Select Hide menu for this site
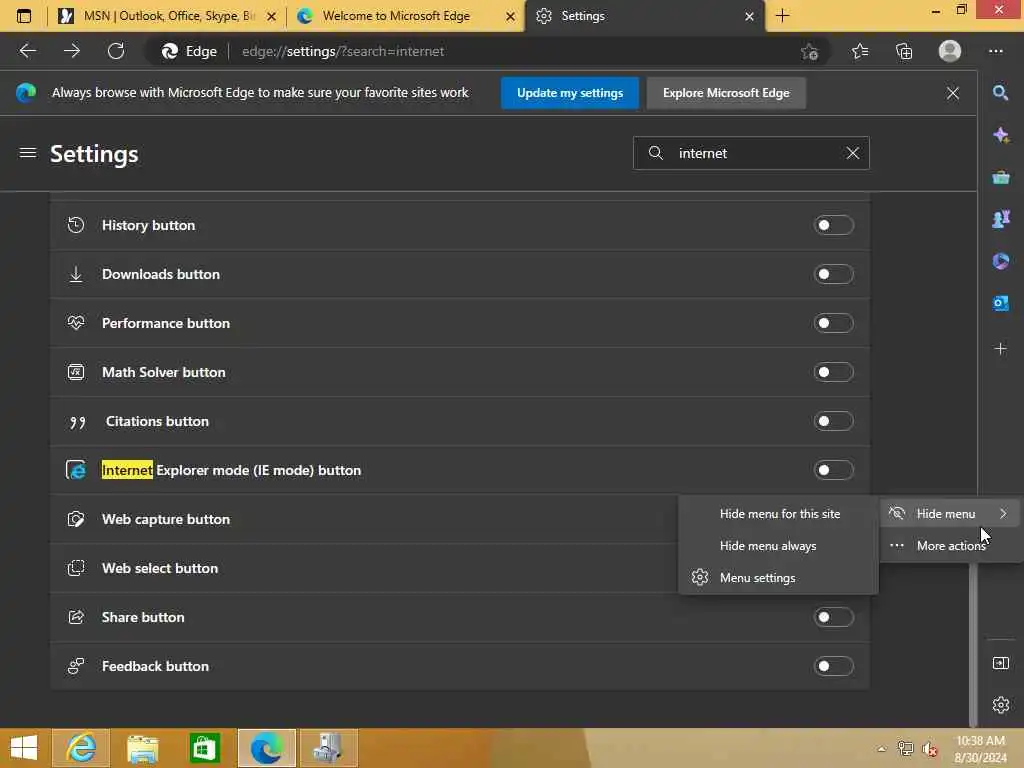The width and height of the screenshot is (1024, 768). 779,514
